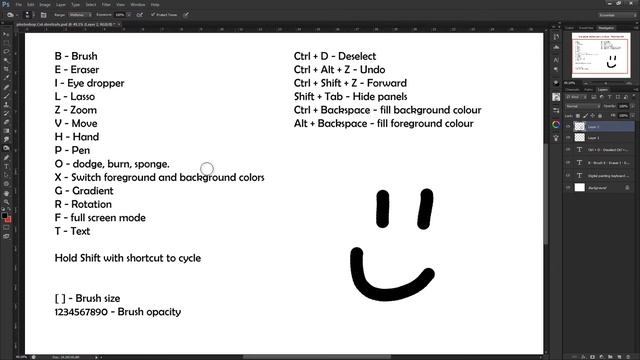Open layer Opacity dropdown
This screenshot has height=360, width=640.
click(x=632, y=106)
